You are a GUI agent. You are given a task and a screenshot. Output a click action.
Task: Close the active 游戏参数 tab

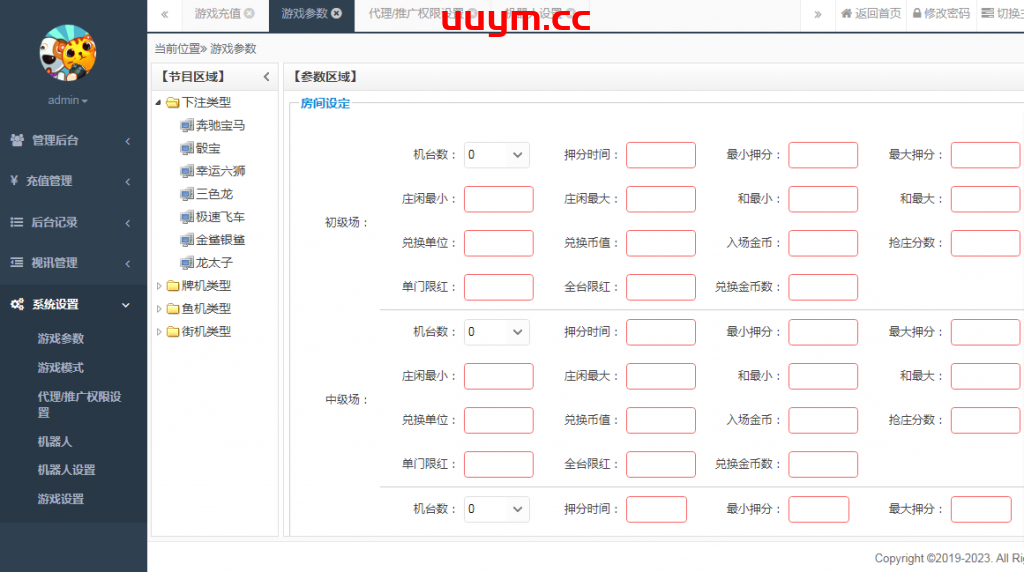tap(336, 14)
